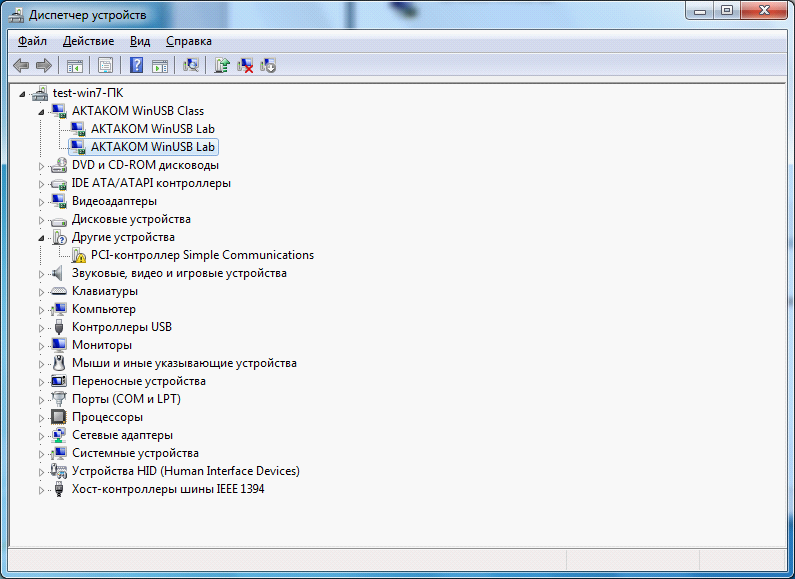Click the Другие устройства question mark icon
The width and height of the screenshot is (795, 579).
click(59, 237)
